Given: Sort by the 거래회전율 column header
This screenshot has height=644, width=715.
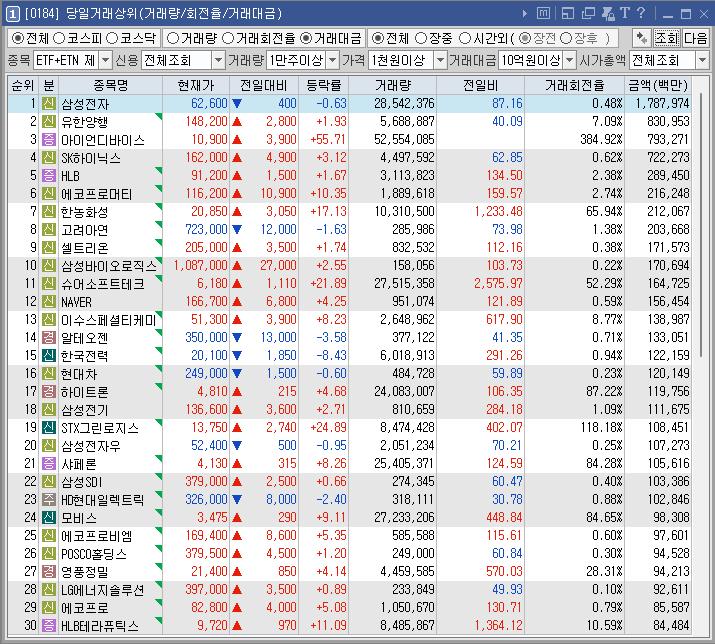Looking at the screenshot, I should click(x=575, y=85).
